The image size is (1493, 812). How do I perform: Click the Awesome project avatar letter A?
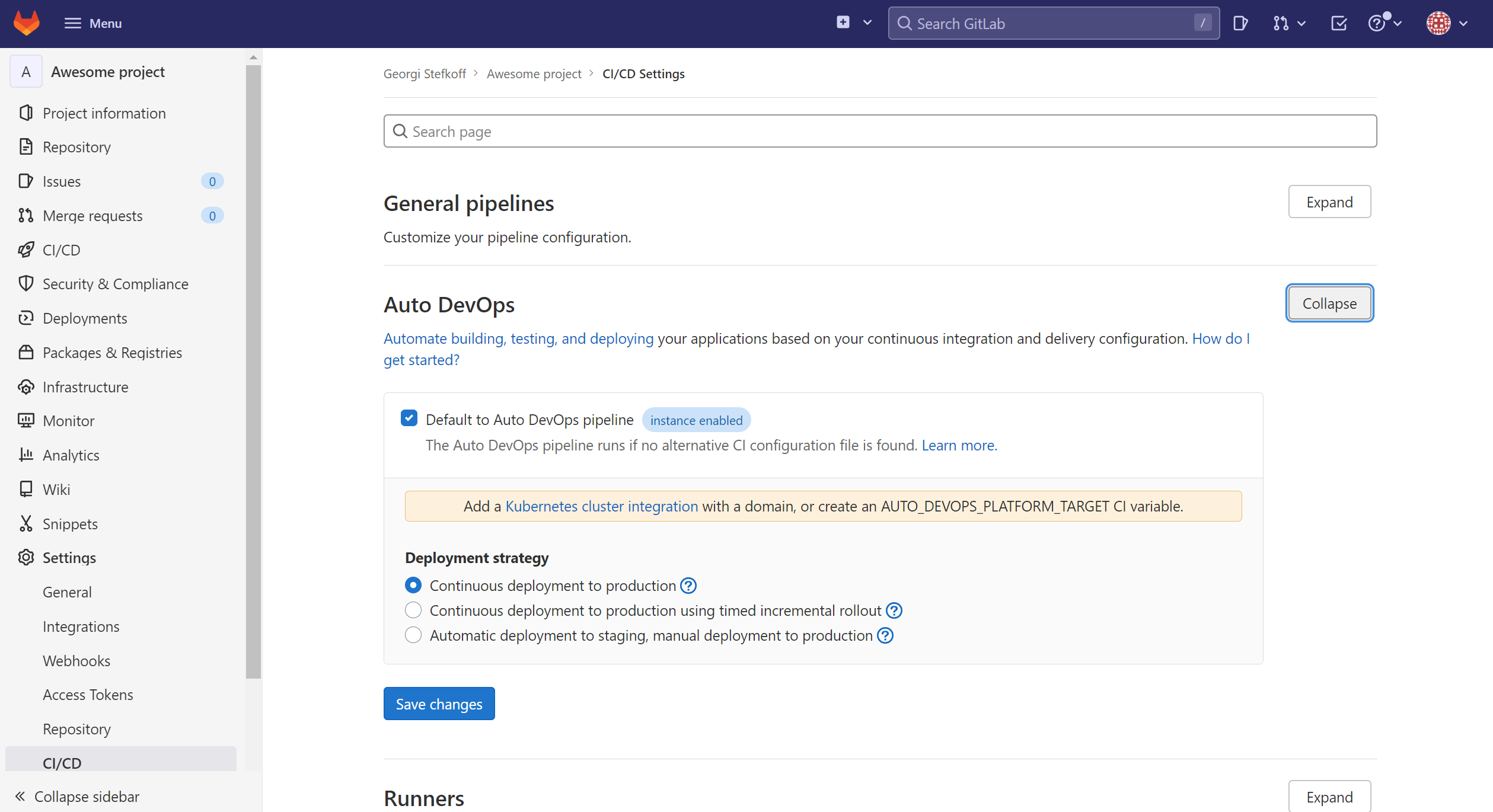[x=26, y=71]
